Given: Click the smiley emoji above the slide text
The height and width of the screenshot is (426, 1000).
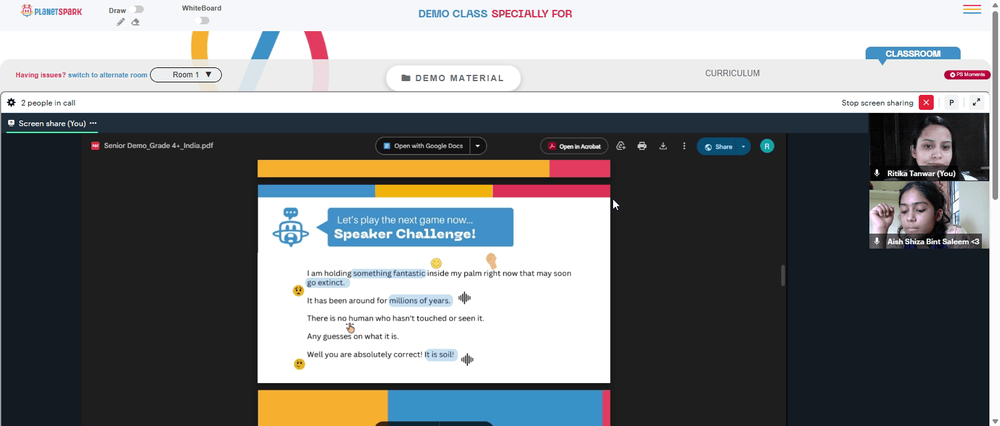Looking at the screenshot, I should click(436, 263).
